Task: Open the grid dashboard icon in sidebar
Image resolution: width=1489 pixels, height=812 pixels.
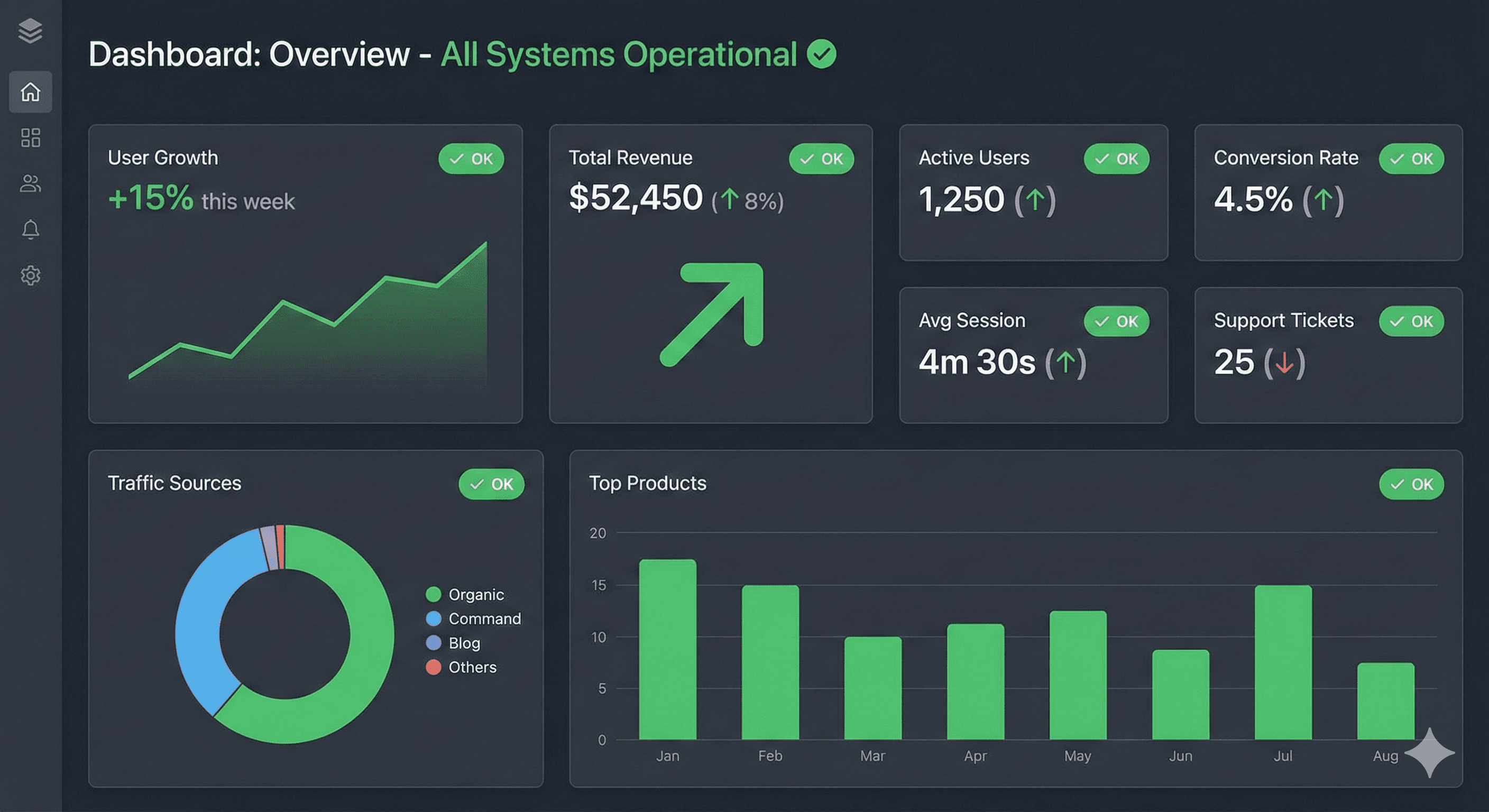Action: (x=30, y=137)
